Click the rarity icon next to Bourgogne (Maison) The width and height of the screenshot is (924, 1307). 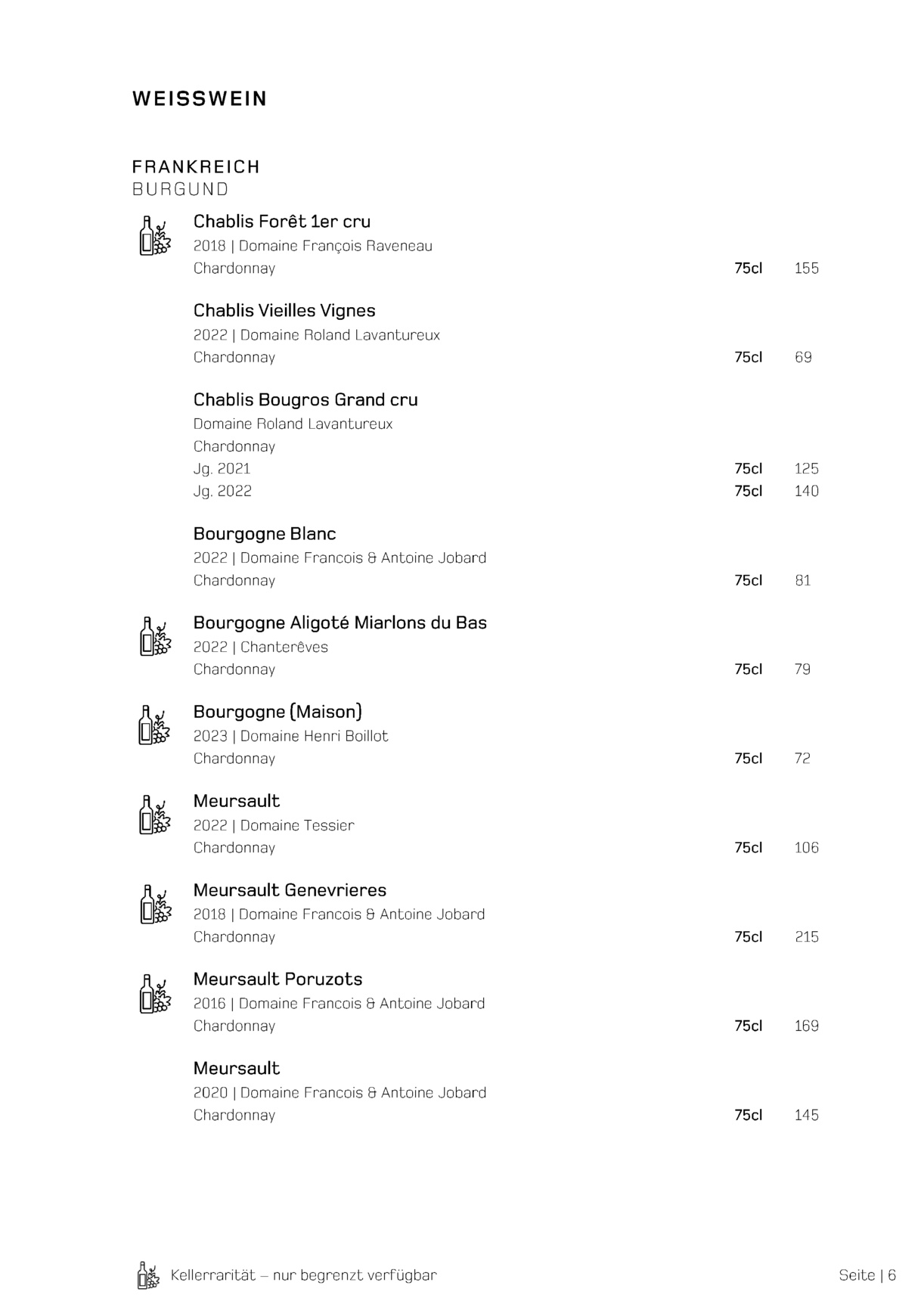tap(155, 725)
